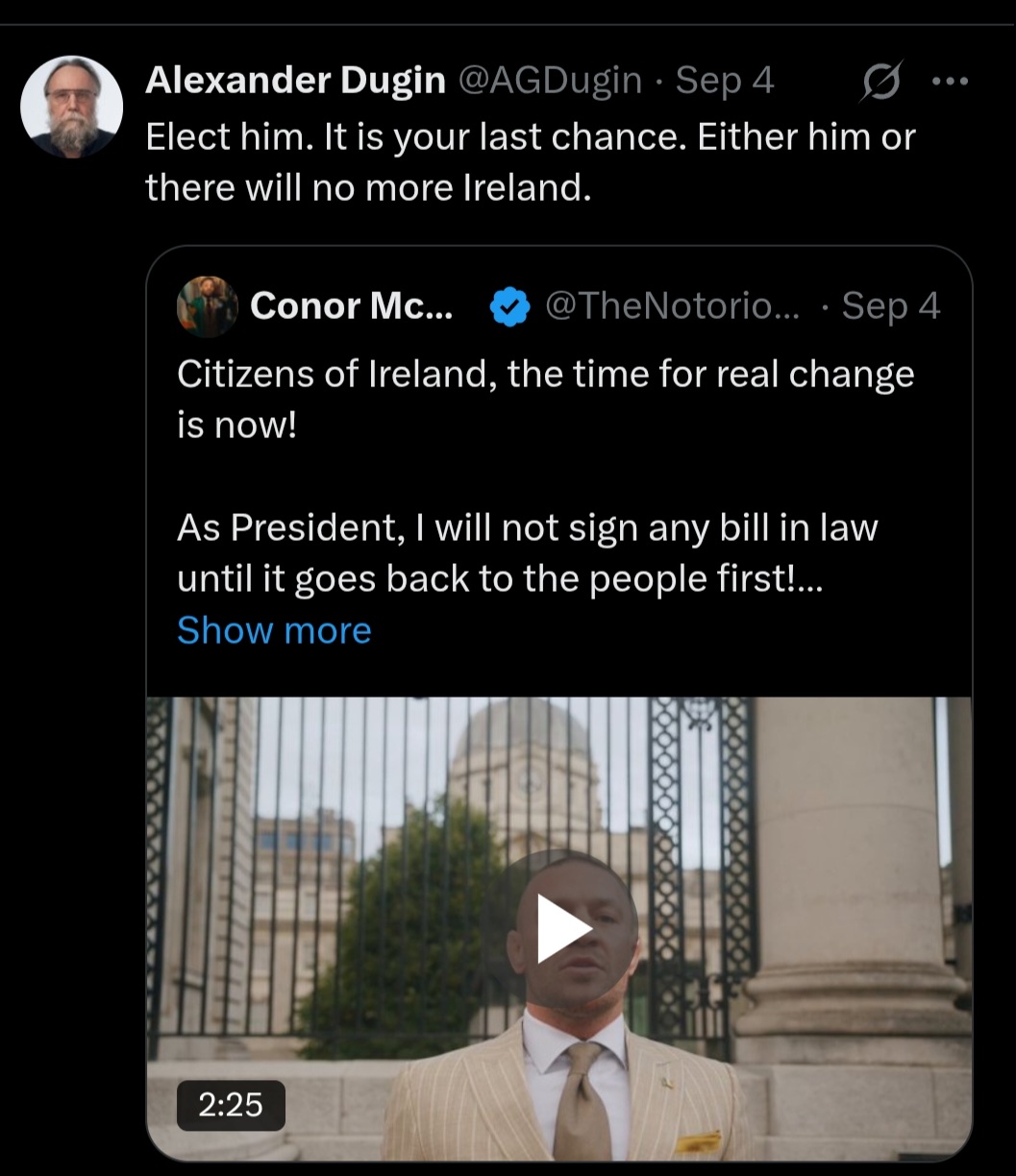Screen dimensions: 1016x1176
Task: Expand quoted post with Show more
Action: coord(274,630)
